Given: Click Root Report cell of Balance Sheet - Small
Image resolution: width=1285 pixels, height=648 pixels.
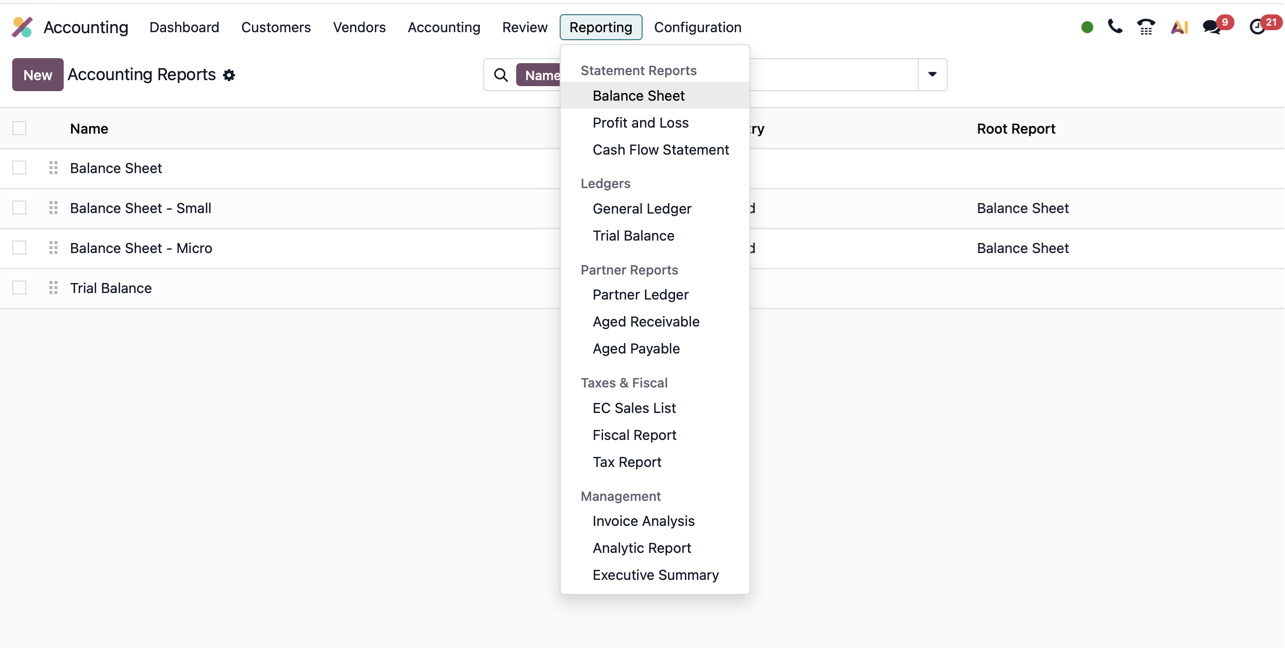Looking at the screenshot, I should pyautogui.click(x=1023, y=208).
